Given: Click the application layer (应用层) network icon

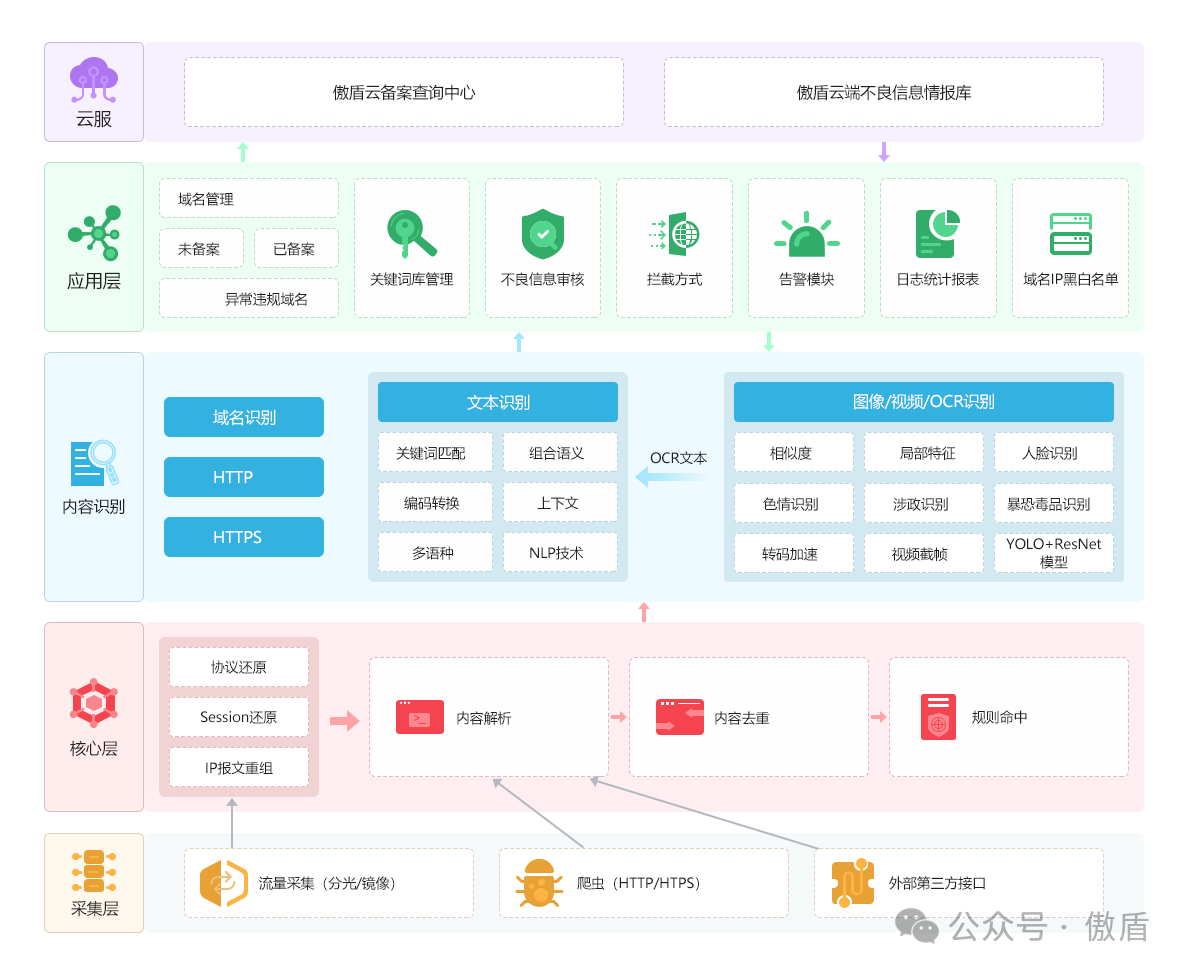Looking at the screenshot, I should coord(94,232).
